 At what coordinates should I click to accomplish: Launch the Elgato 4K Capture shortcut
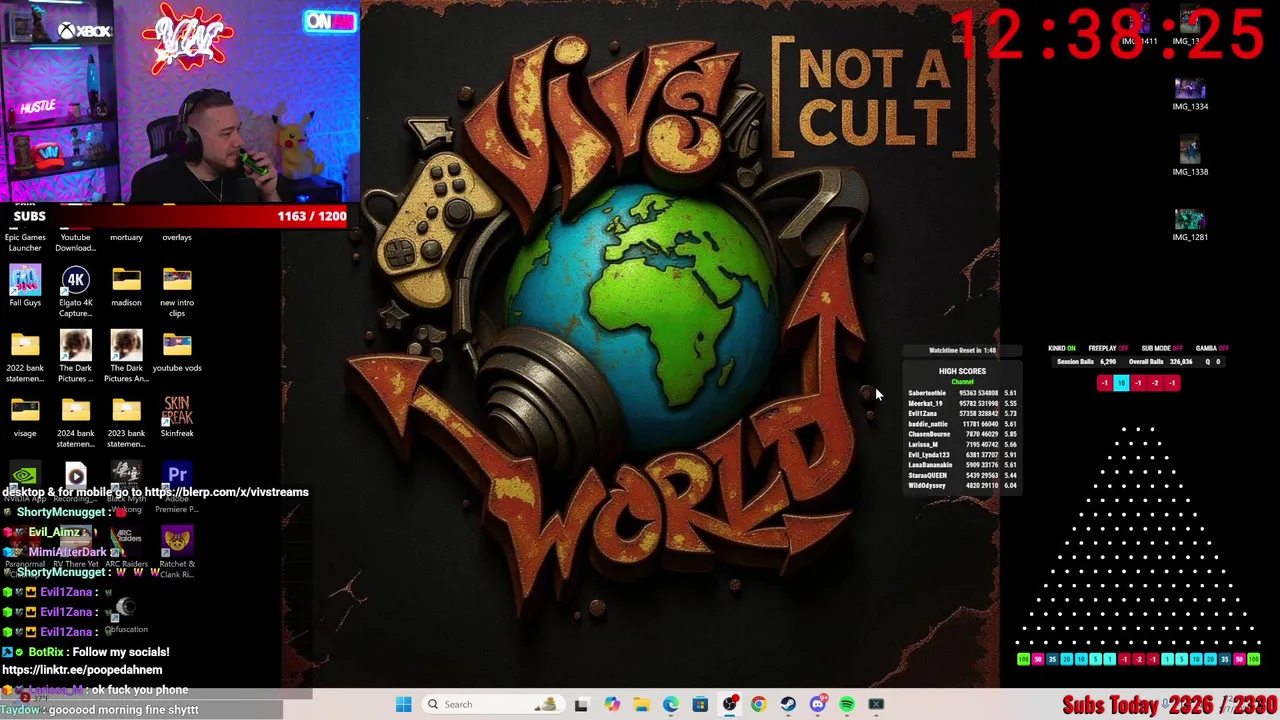(x=75, y=290)
